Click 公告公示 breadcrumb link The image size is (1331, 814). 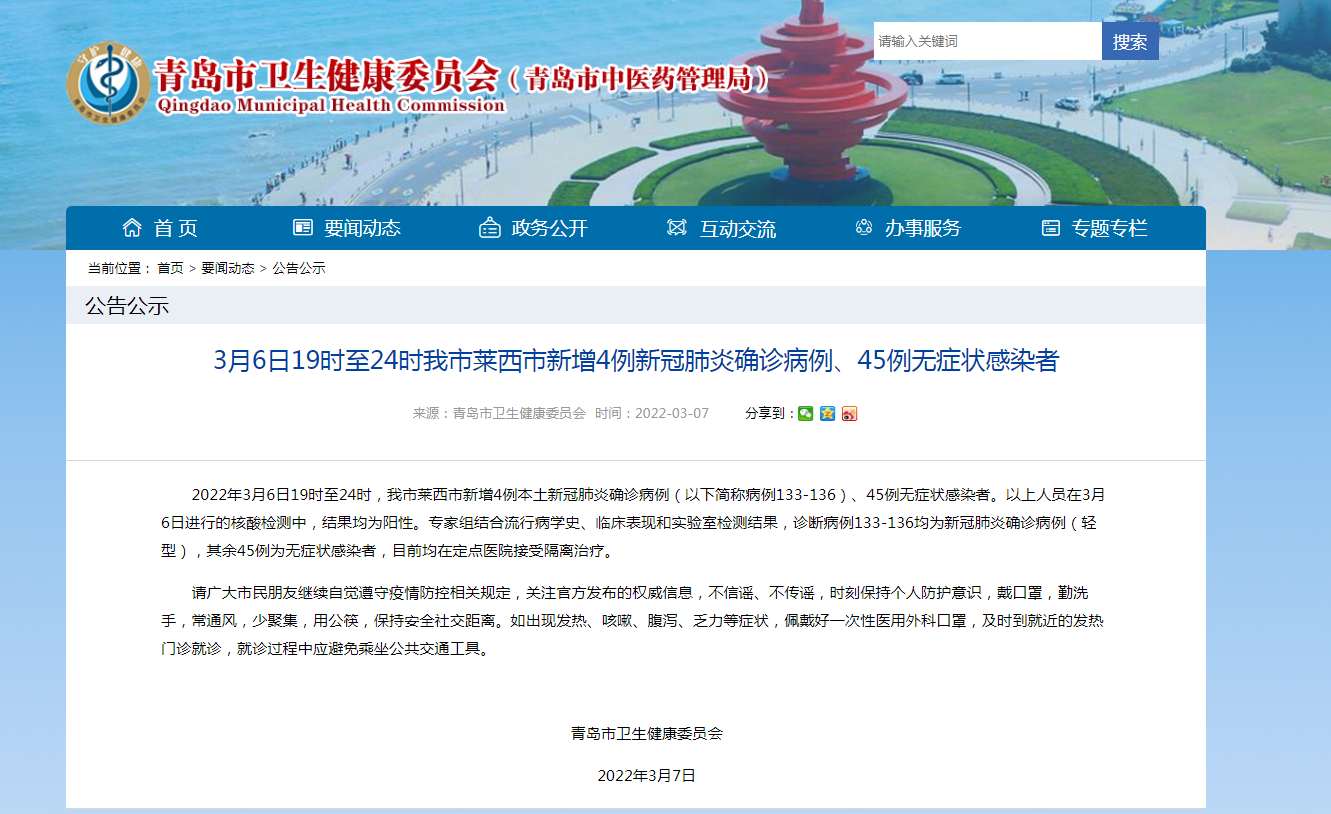(x=299, y=268)
